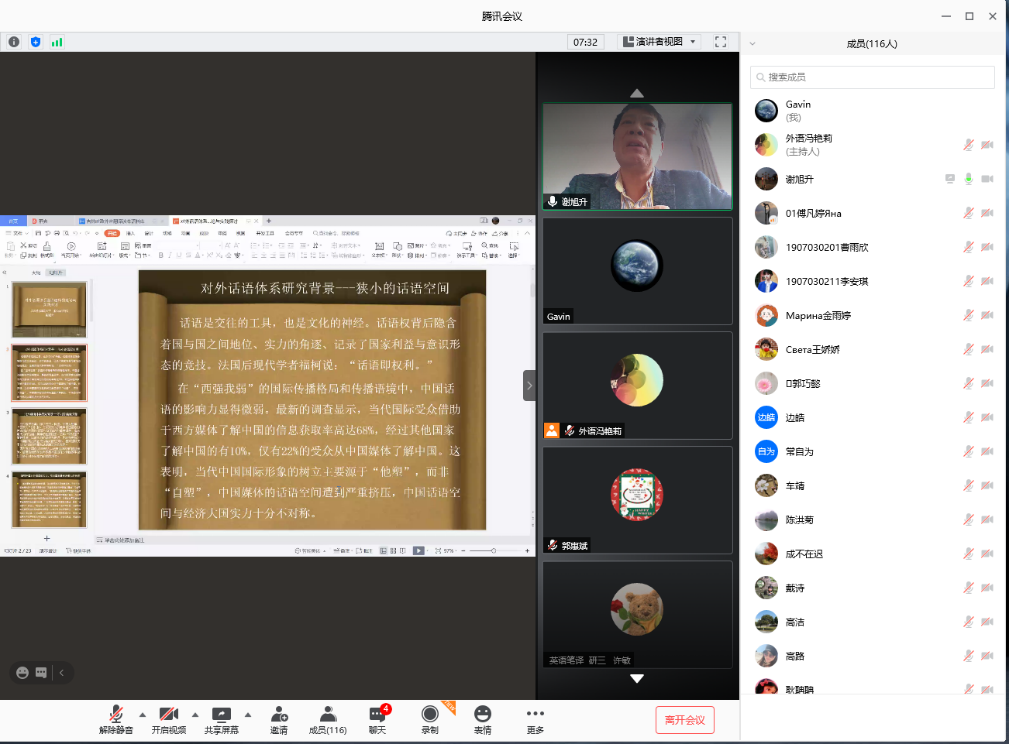1009x744 pixels.
Task: Open audio options arrow next to unmute
Action: tap(142, 714)
